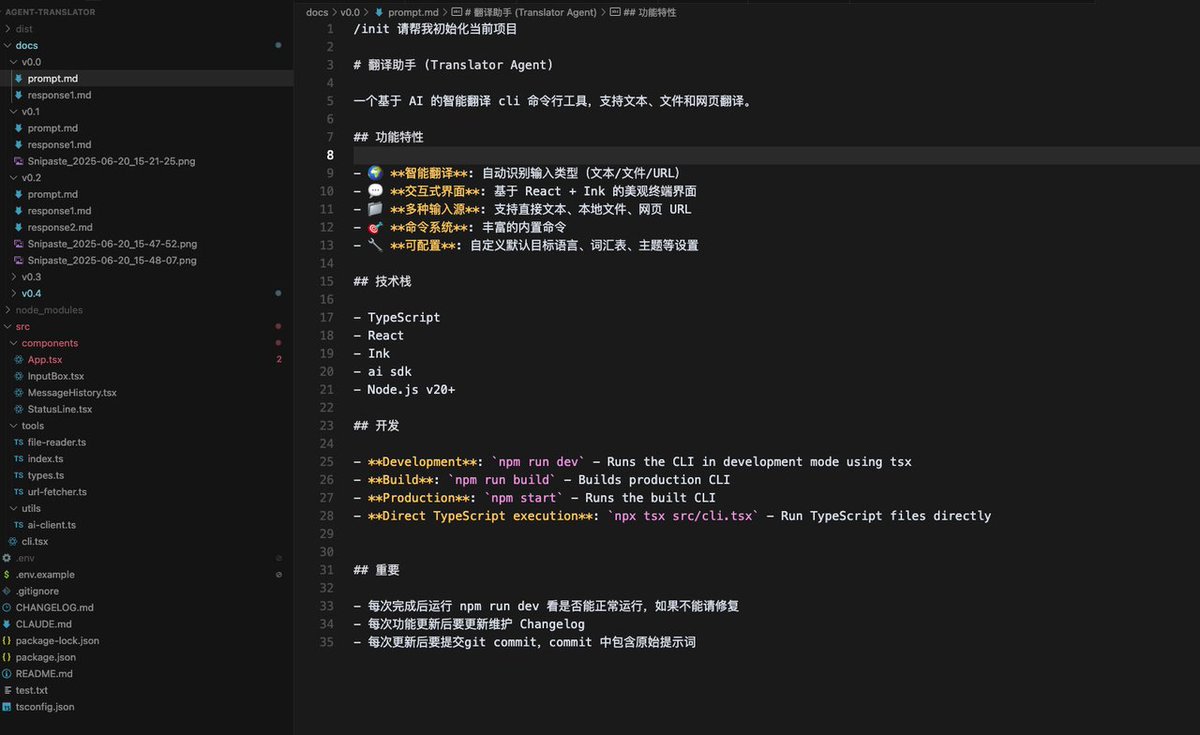1200x735 pixels.
Task: Place cursor on empty line 8
Action: [775, 155]
